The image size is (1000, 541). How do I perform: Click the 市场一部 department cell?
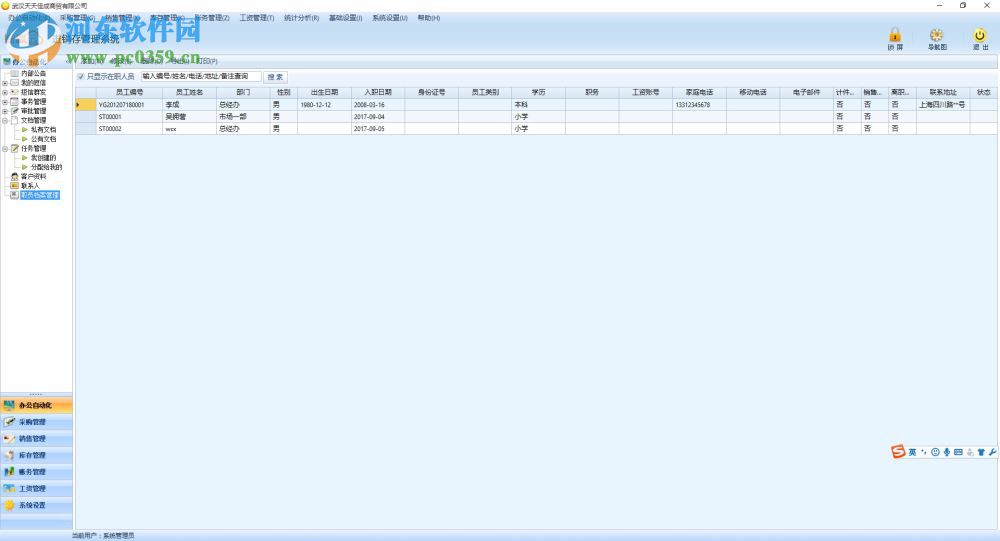[243, 117]
